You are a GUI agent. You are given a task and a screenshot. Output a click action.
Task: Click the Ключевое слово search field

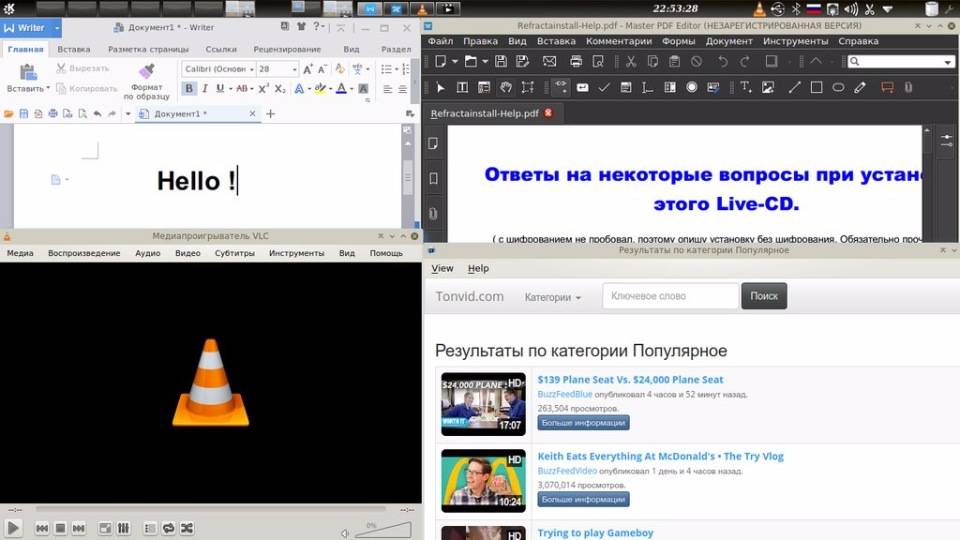click(x=670, y=296)
